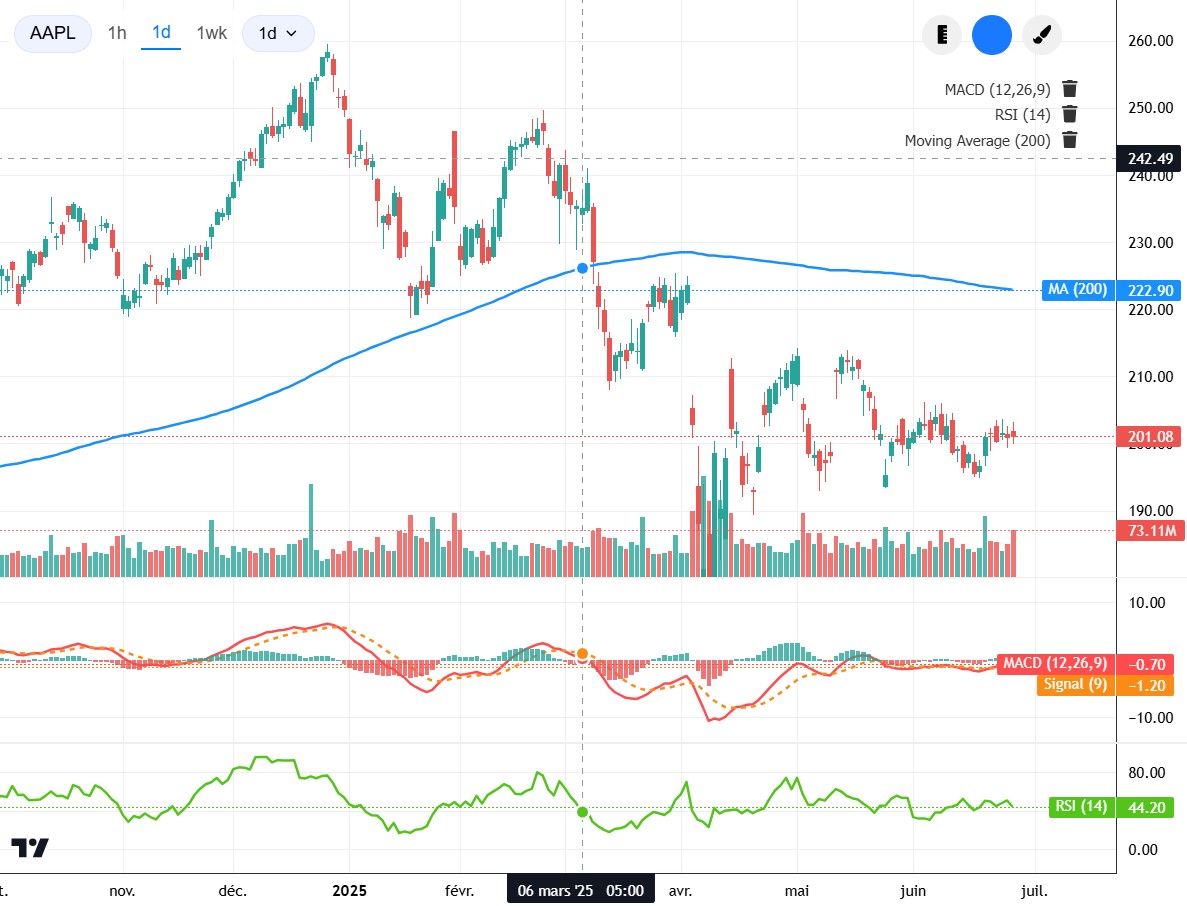Screen dimensions: 1187x906
Task: Click the blue moving average crosshair marker
Action: pyautogui.click(x=582, y=268)
